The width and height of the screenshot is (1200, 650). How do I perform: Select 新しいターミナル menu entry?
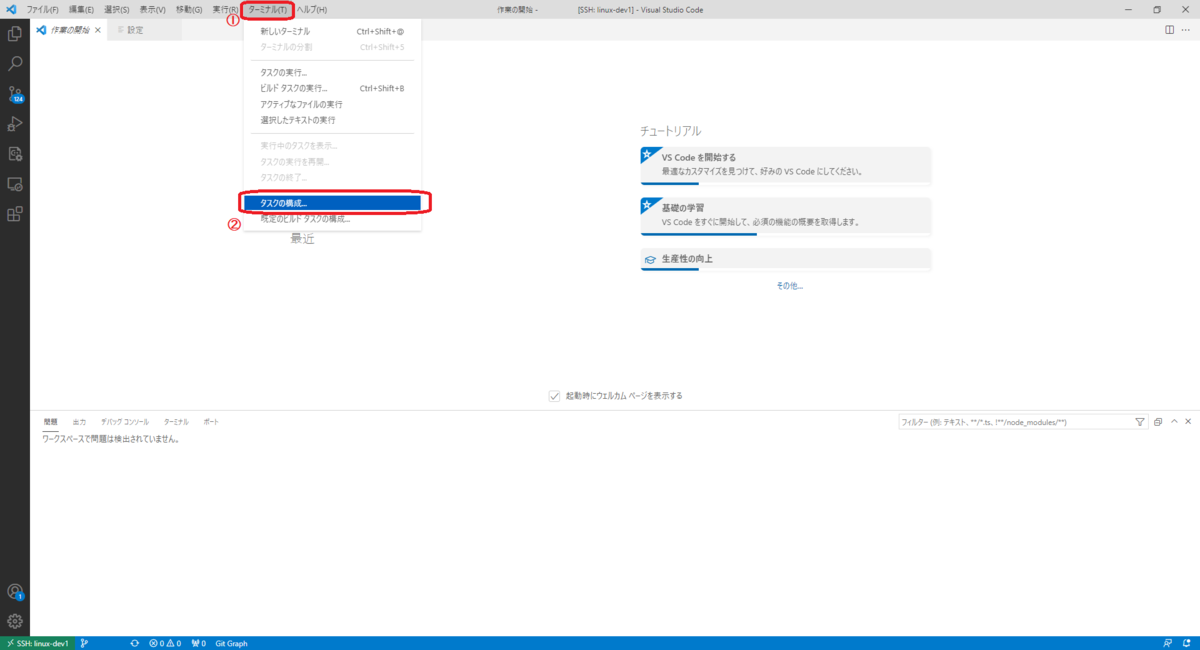[x=332, y=31]
